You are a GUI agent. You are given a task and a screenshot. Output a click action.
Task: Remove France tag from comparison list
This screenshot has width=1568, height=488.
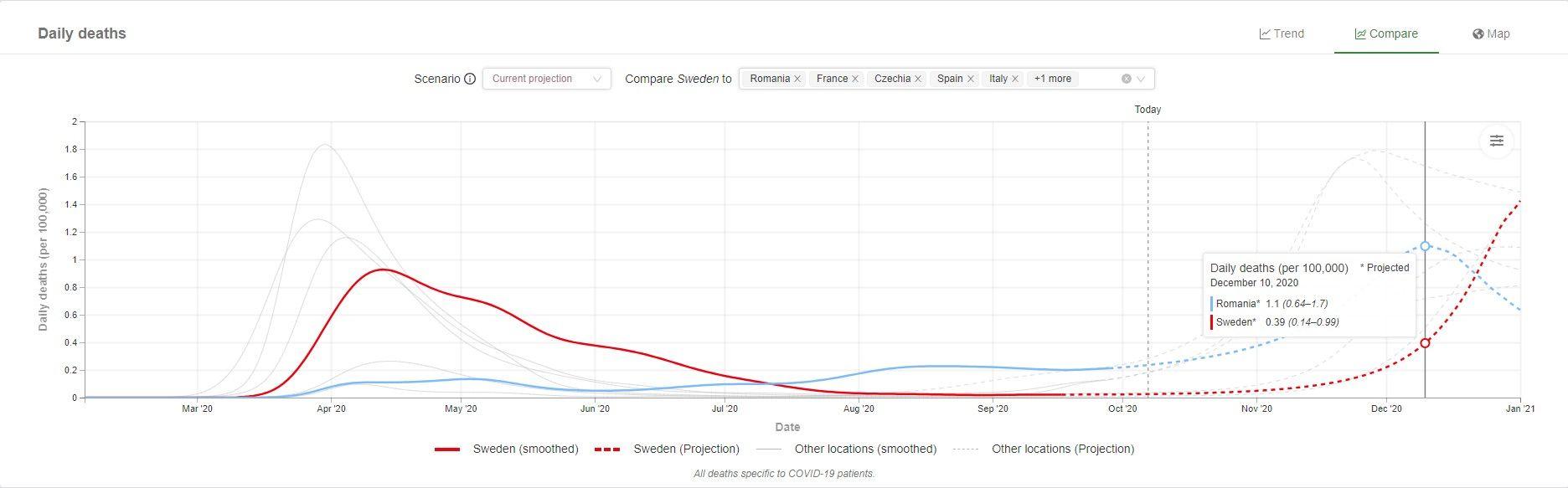pyautogui.click(x=855, y=79)
